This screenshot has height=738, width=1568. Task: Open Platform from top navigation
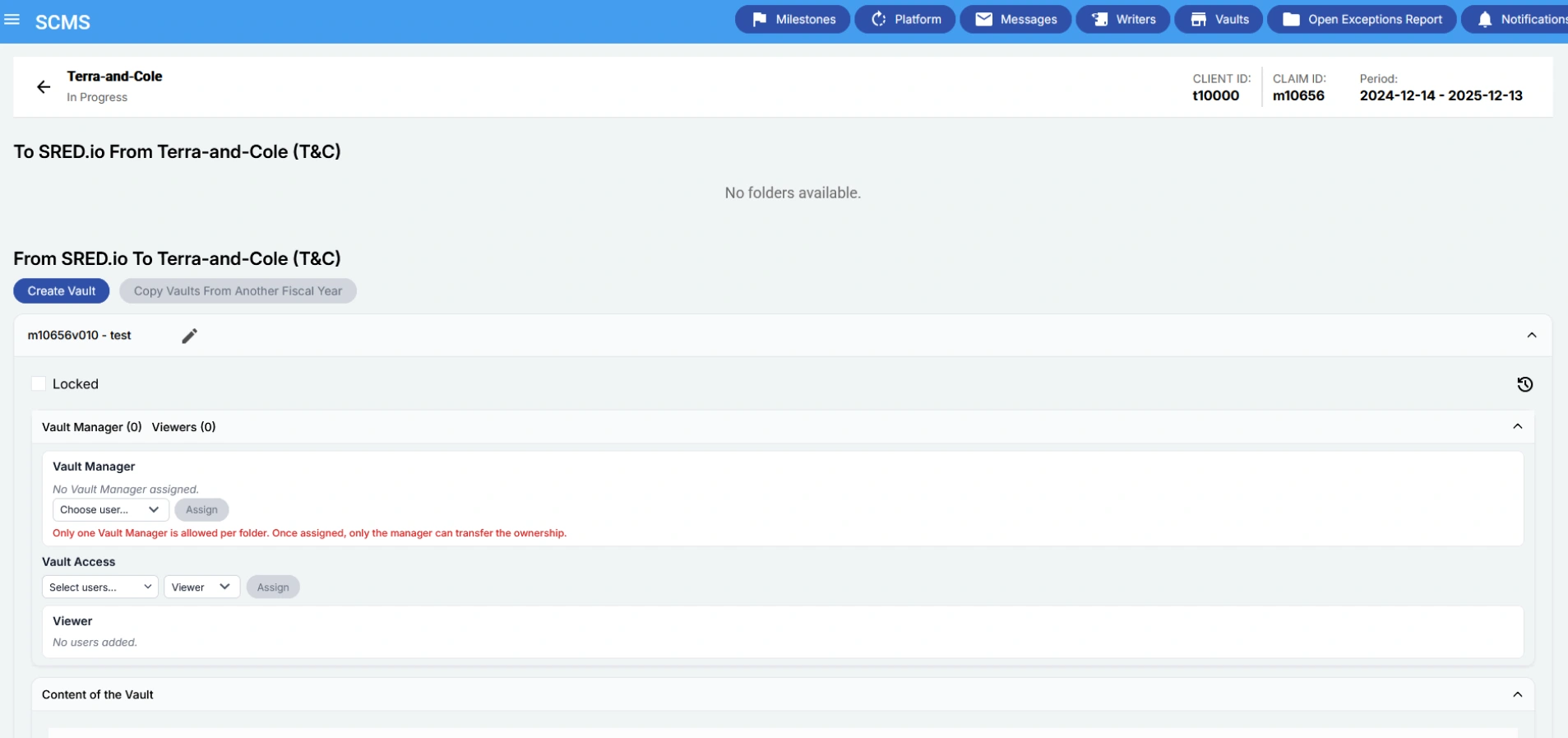coord(905,19)
